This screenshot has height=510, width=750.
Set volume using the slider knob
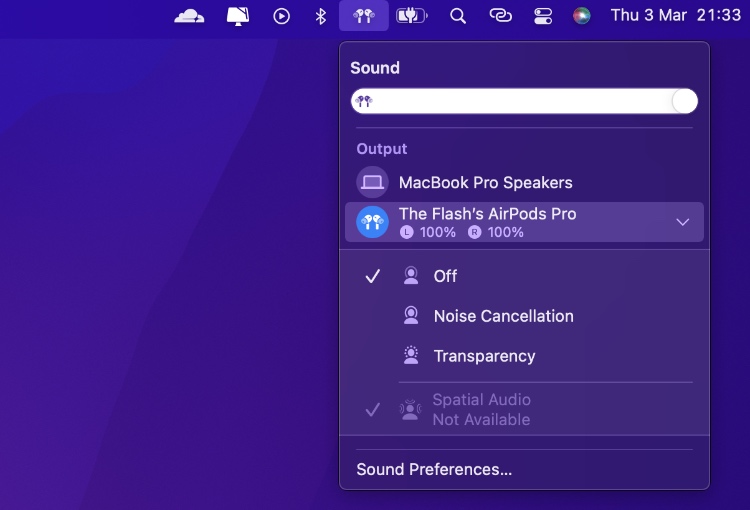click(684, 101)
